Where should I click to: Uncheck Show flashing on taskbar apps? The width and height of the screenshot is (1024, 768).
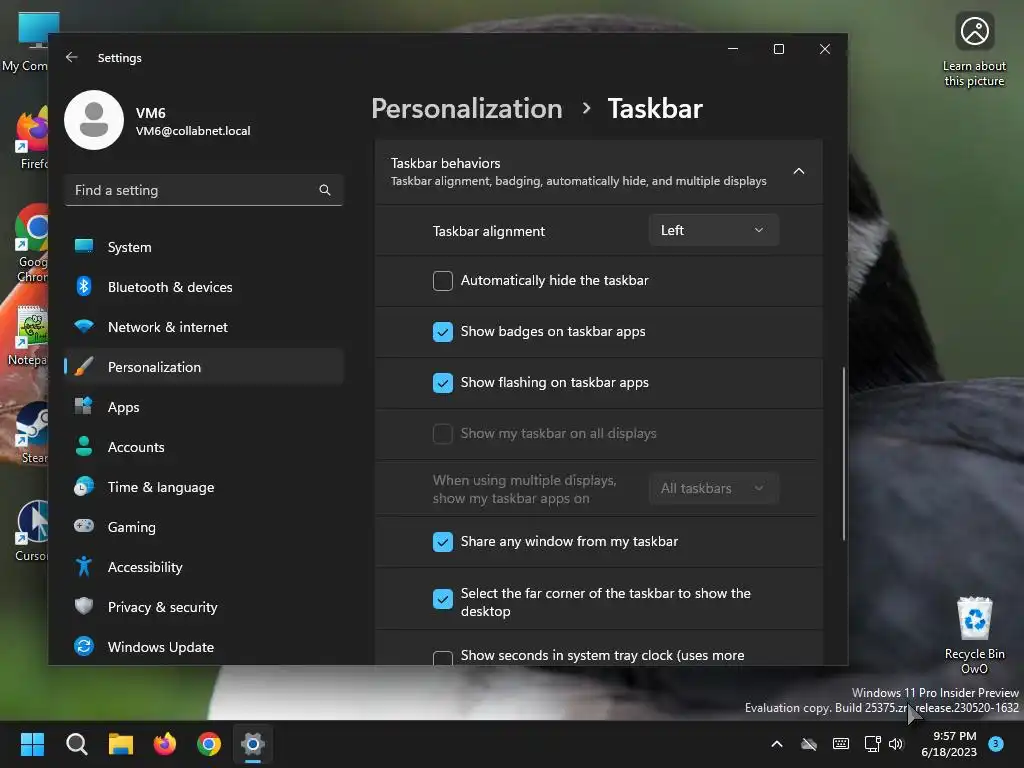tap(443, 383)
